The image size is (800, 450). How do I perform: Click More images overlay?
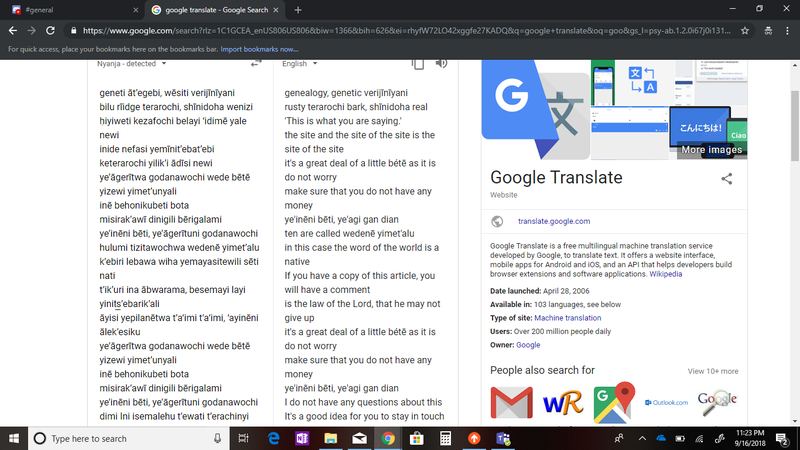coord(712,149)
